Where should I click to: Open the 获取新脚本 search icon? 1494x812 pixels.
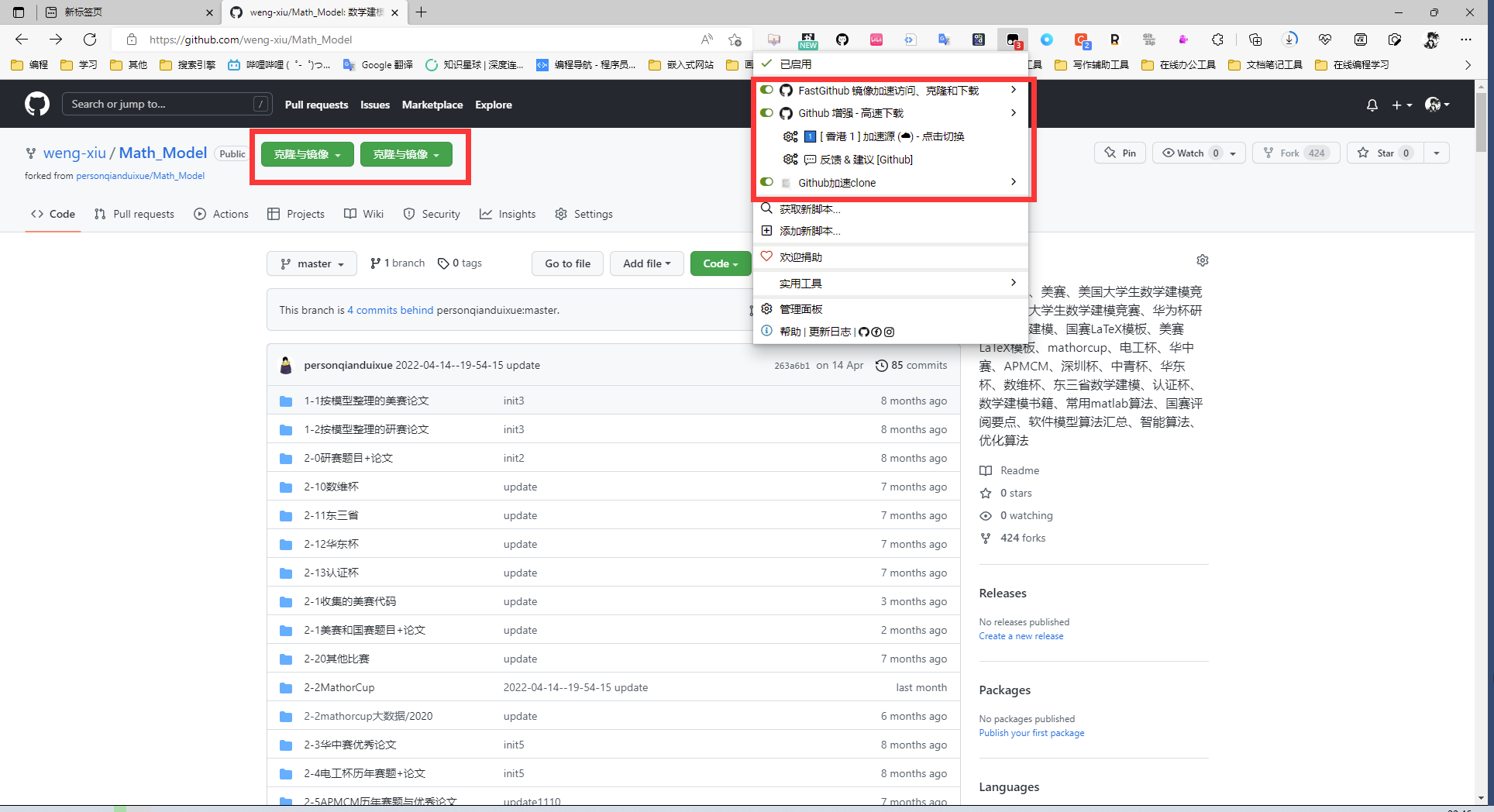(766, 208)
